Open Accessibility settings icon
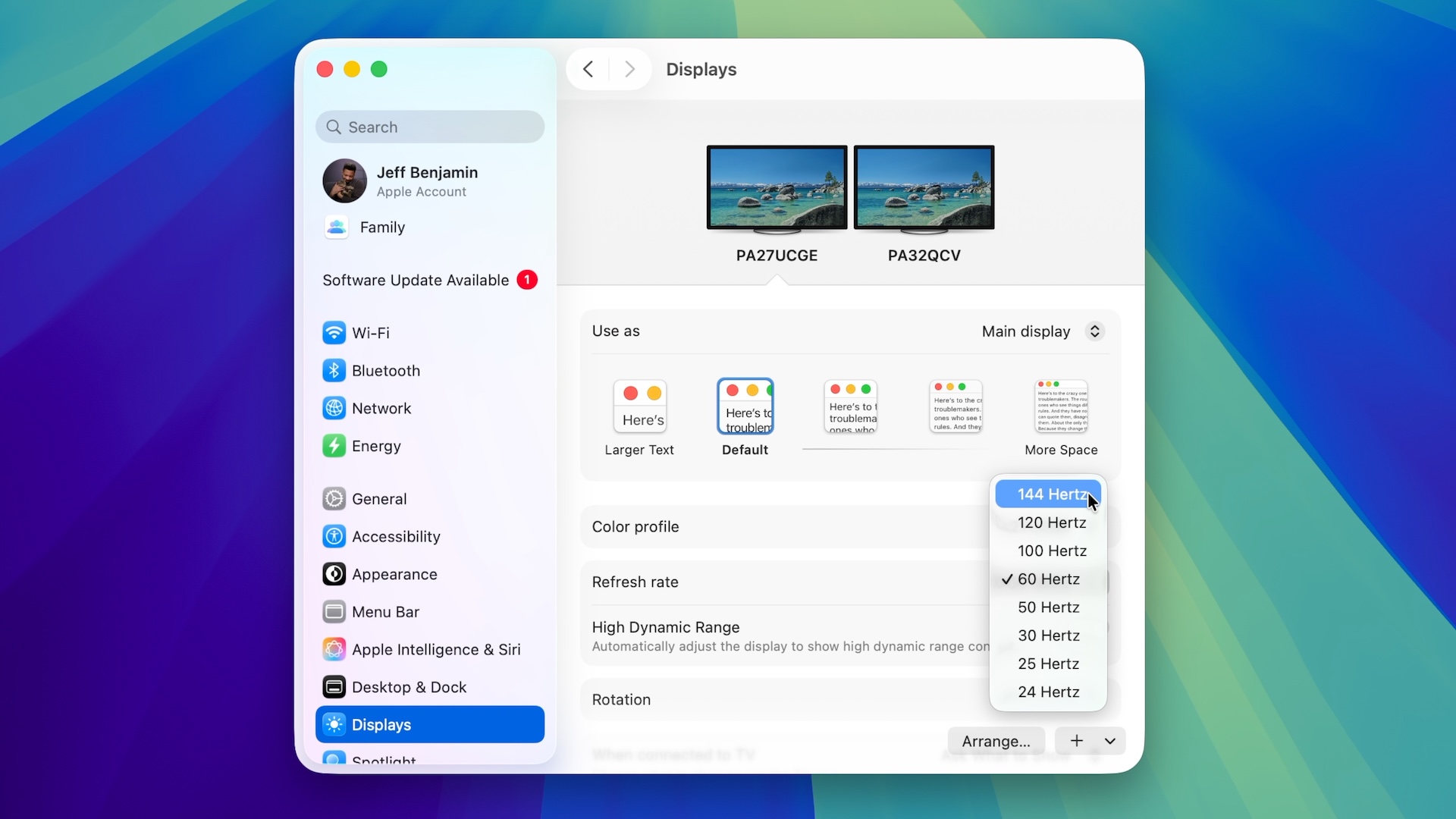Screen dimensions: 1456x819 click(x=334, y=537)
